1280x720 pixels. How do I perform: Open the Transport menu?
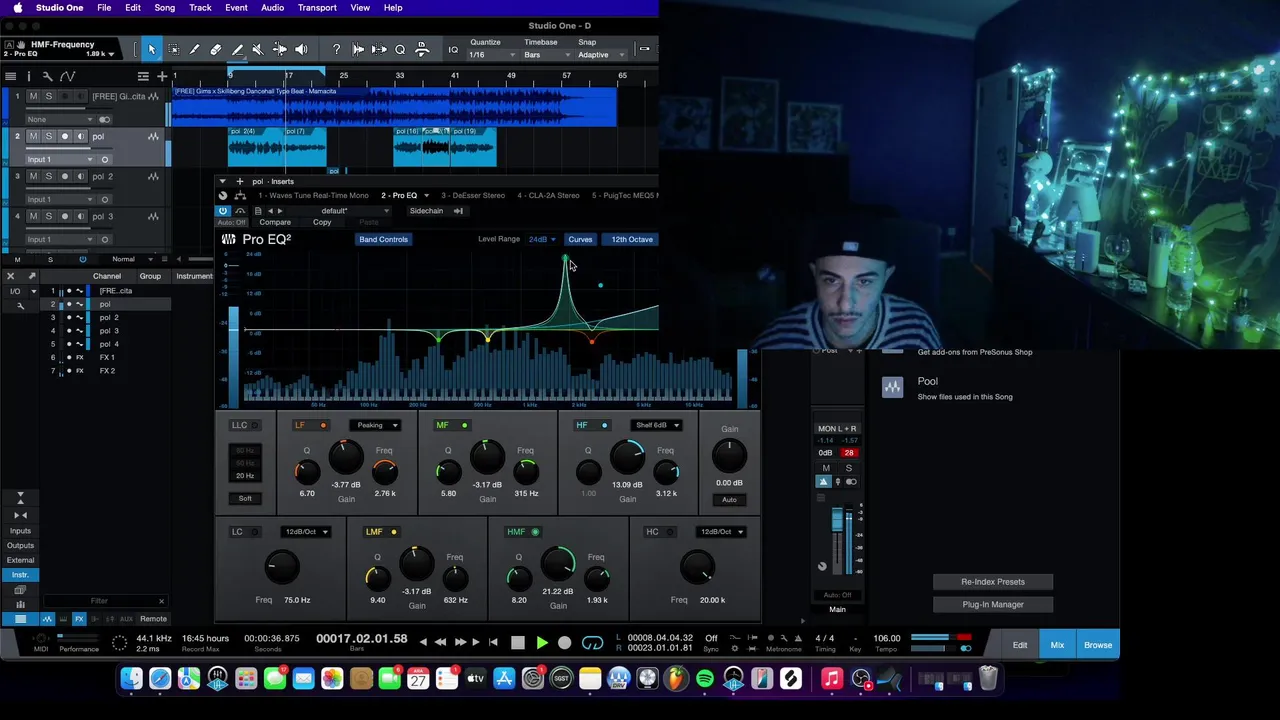click(x=317, y=8)
